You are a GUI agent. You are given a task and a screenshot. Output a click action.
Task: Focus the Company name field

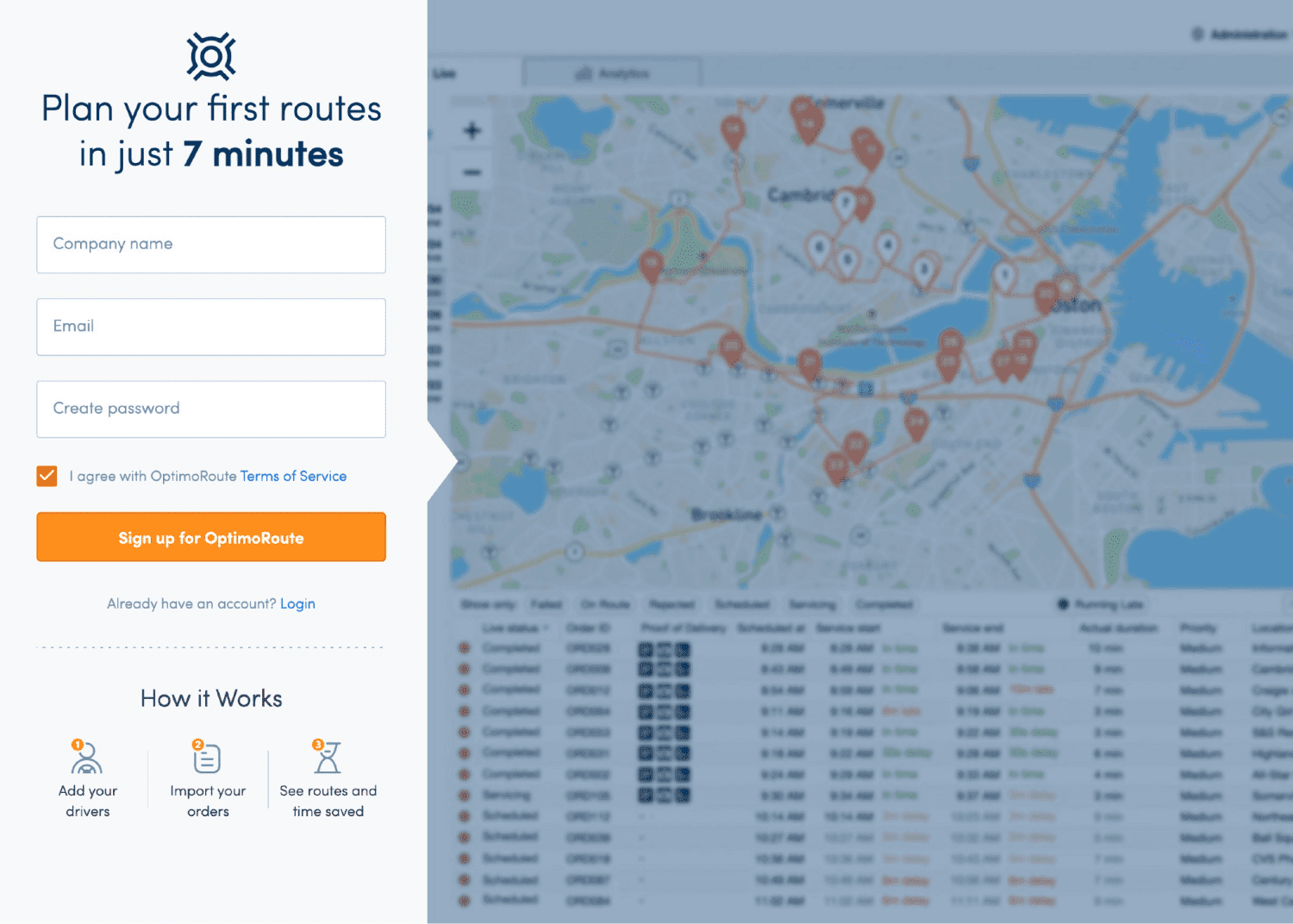211,245
